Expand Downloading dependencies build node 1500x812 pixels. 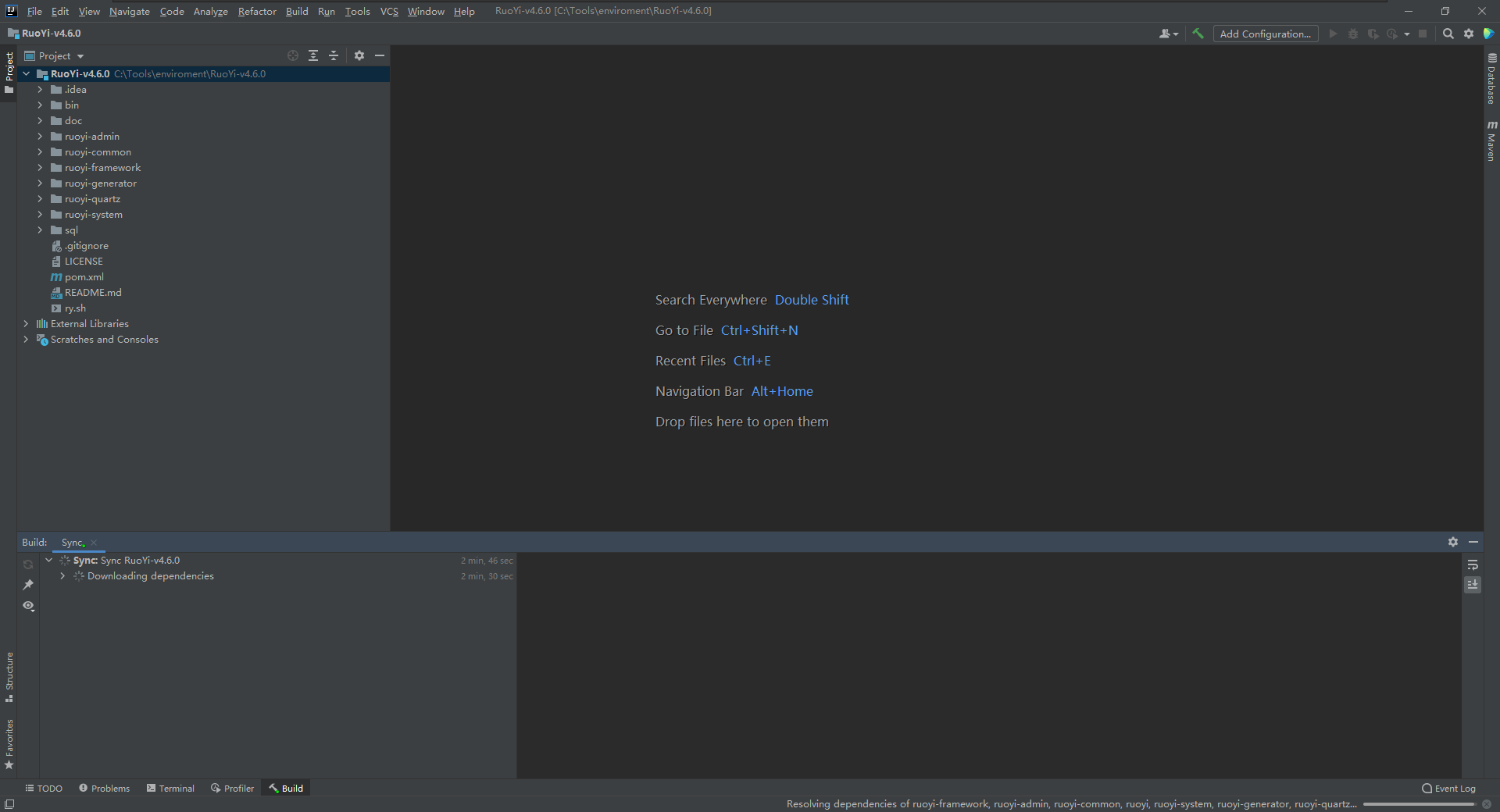pos(62,576)
